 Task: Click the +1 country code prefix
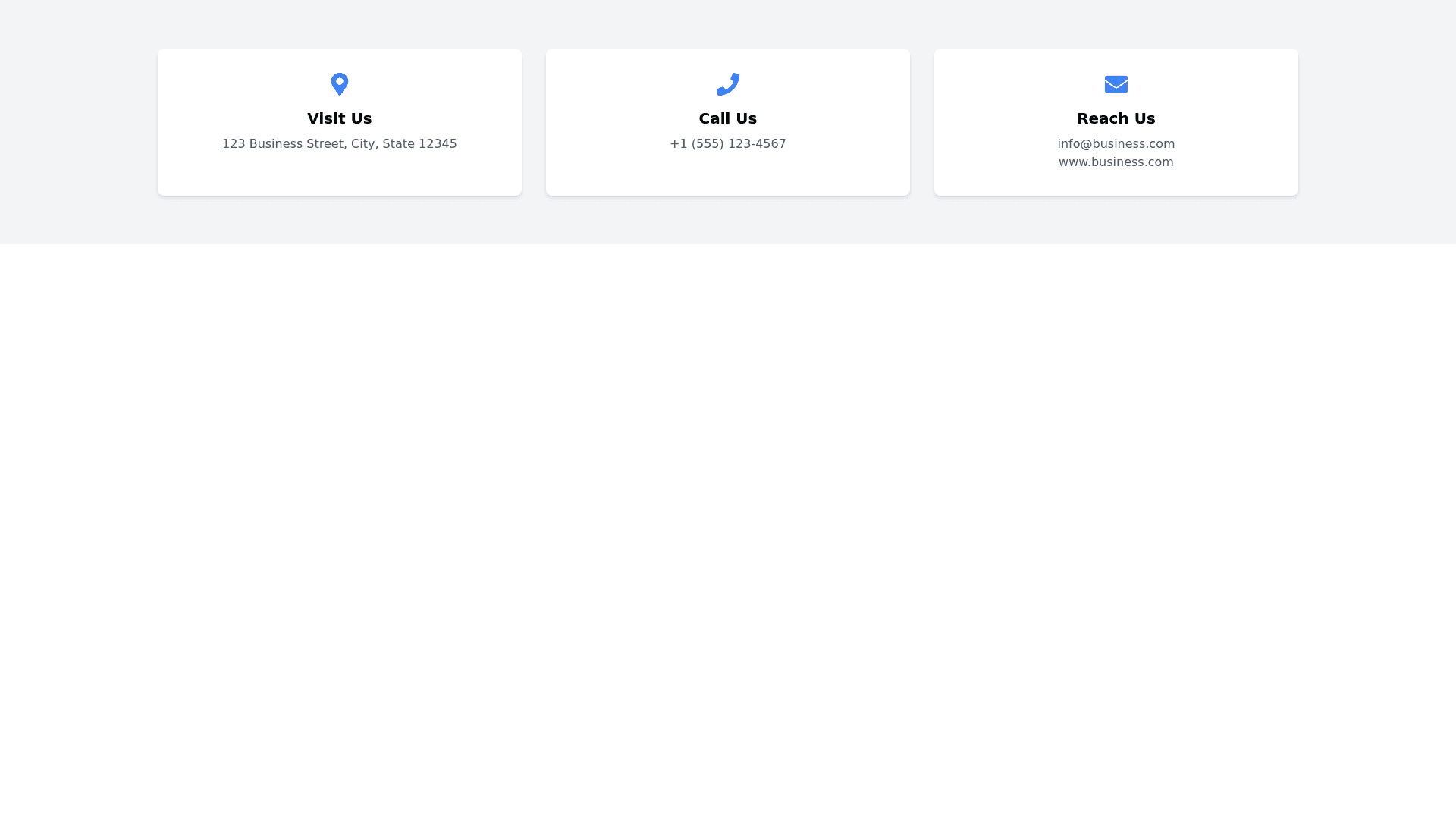coord(678,144)
